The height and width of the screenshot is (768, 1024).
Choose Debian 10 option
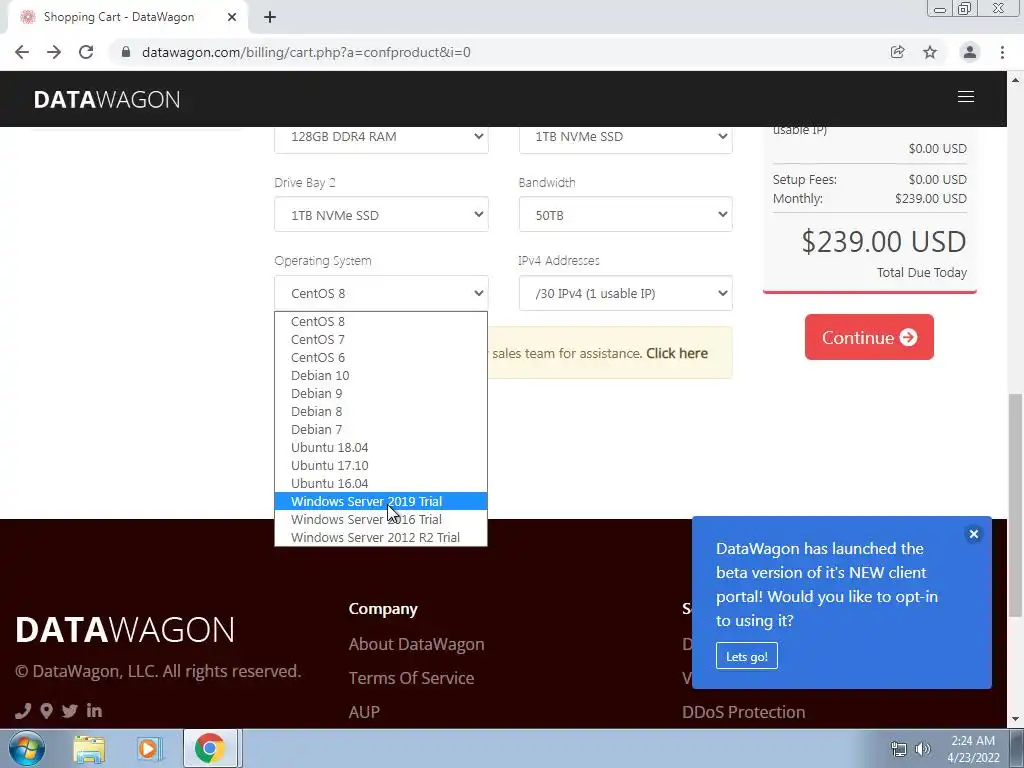(381, 376)
